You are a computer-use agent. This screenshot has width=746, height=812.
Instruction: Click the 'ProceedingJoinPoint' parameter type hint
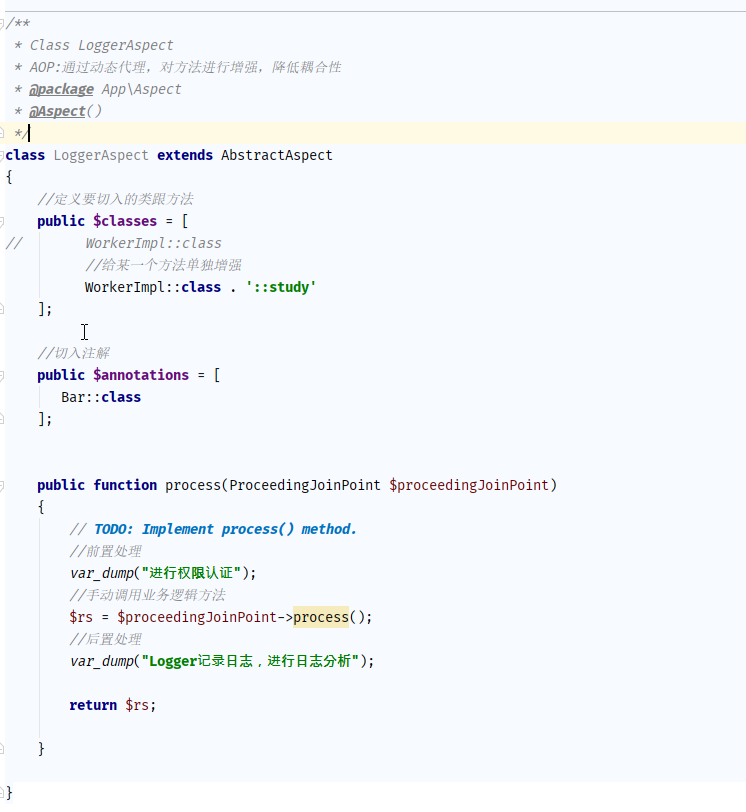(305, 485)
